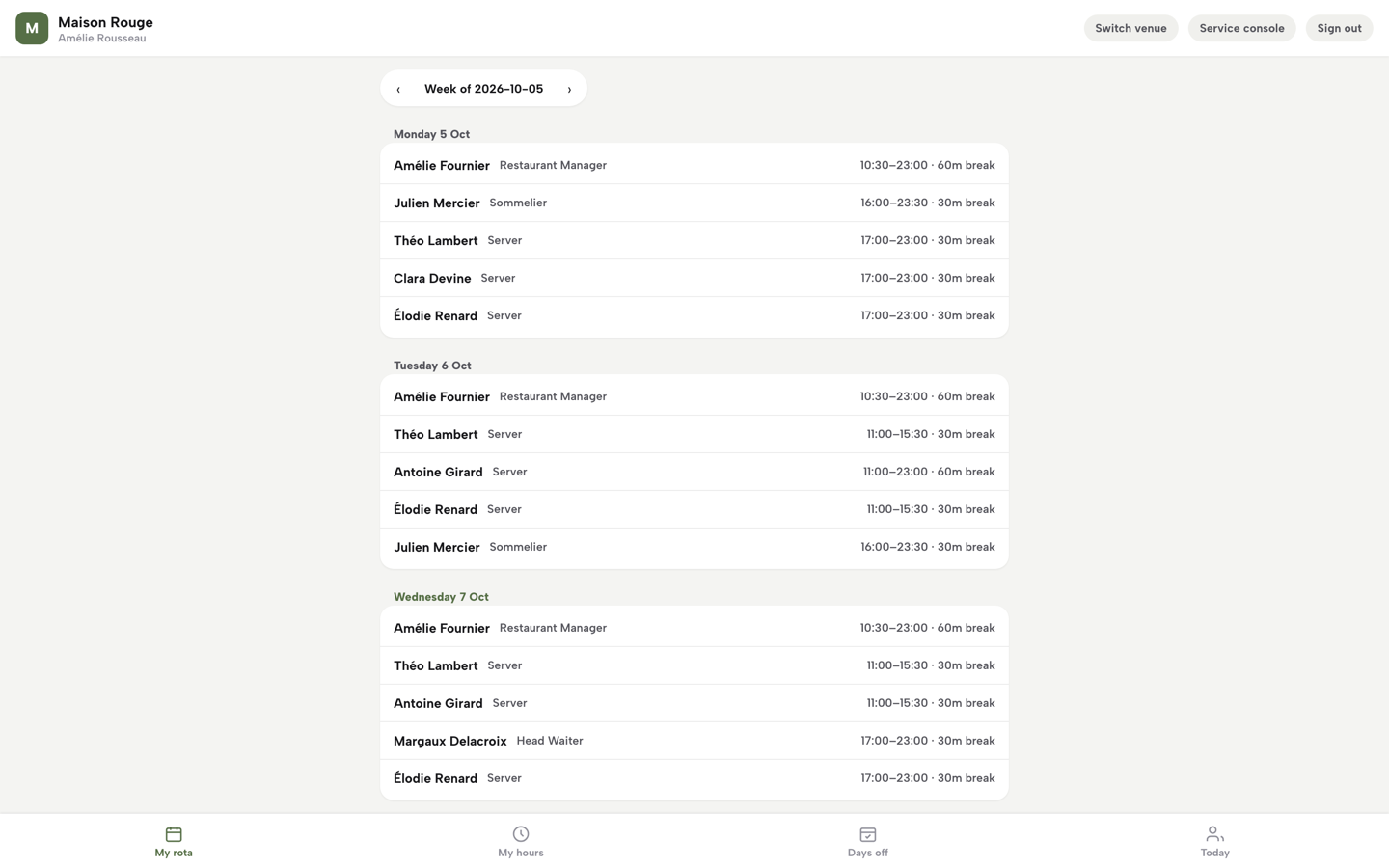Select Antoine Girard on Wednesday
Screen dimensions: 1389x868
point(694,703)
